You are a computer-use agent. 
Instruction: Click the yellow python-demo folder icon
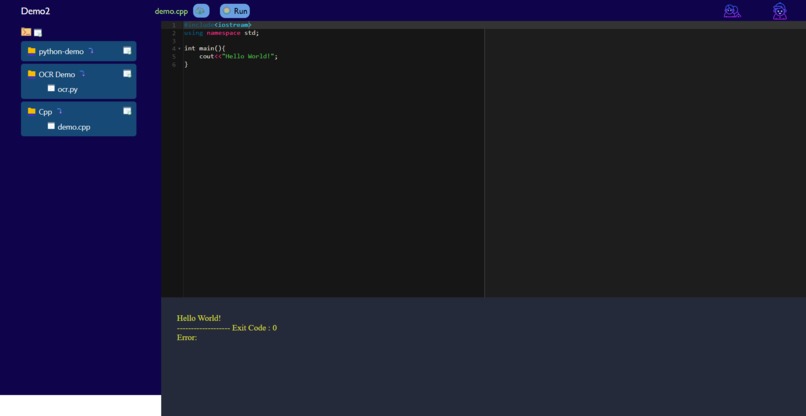click(x=31, y=50)
